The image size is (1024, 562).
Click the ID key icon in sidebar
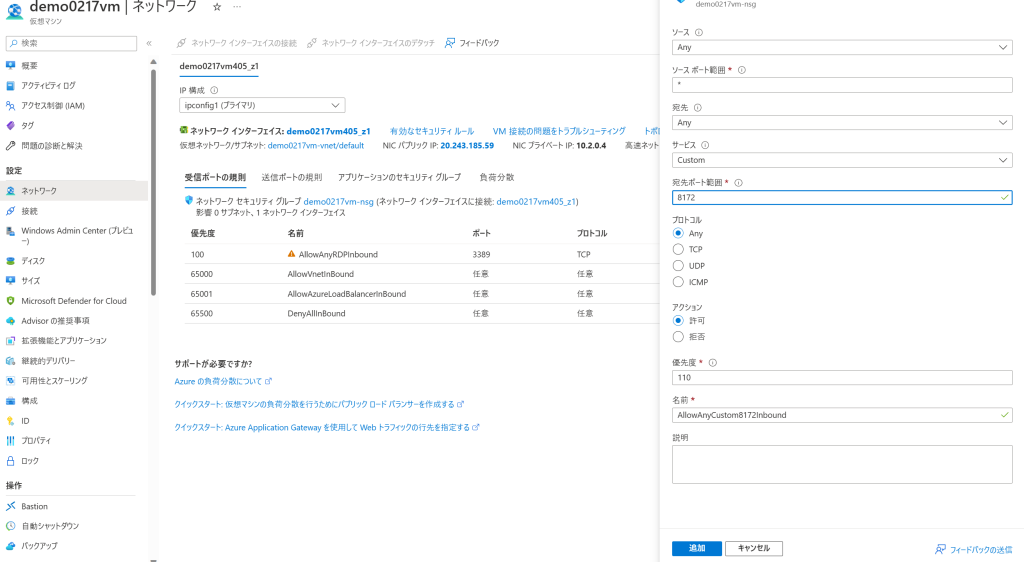(x=10, y=421)
